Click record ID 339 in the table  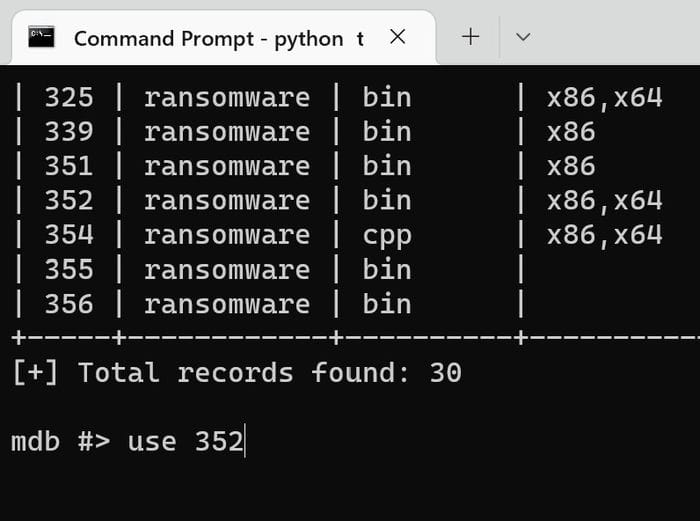69,131
